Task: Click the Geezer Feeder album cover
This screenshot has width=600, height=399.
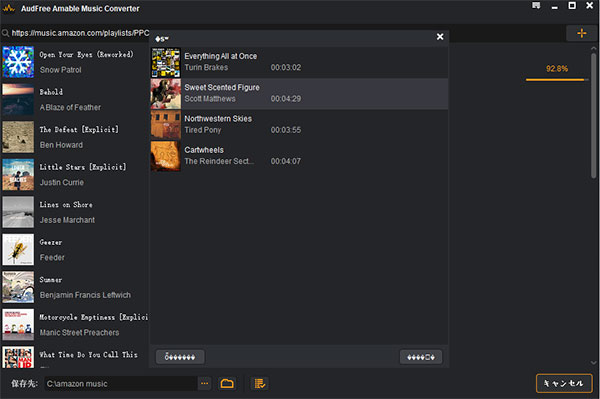Action: tap(18, 249)
